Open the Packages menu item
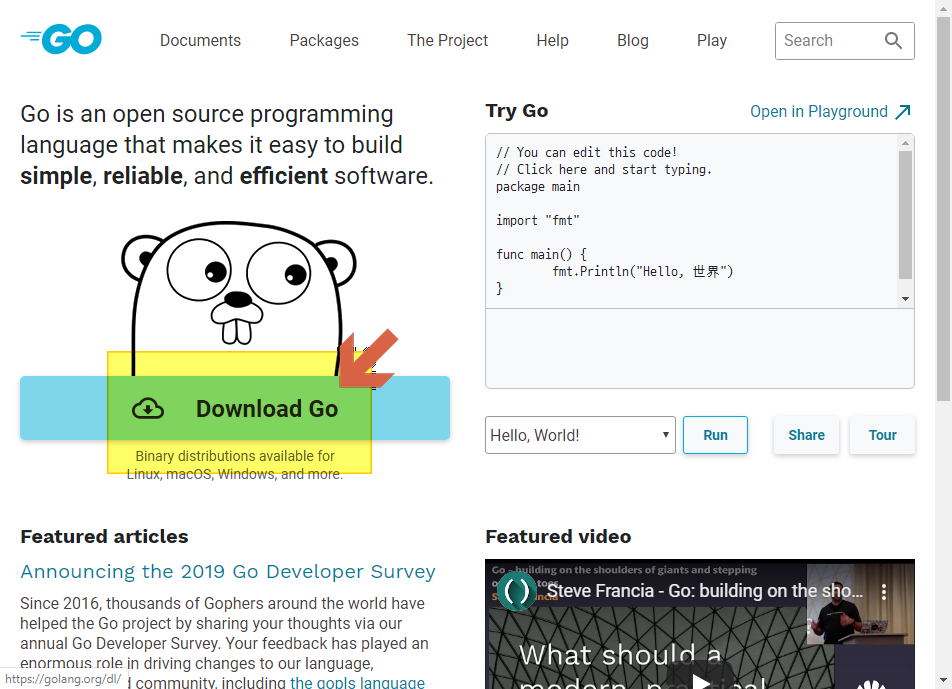The image size is (952, 689). click(x=324, y=41)
